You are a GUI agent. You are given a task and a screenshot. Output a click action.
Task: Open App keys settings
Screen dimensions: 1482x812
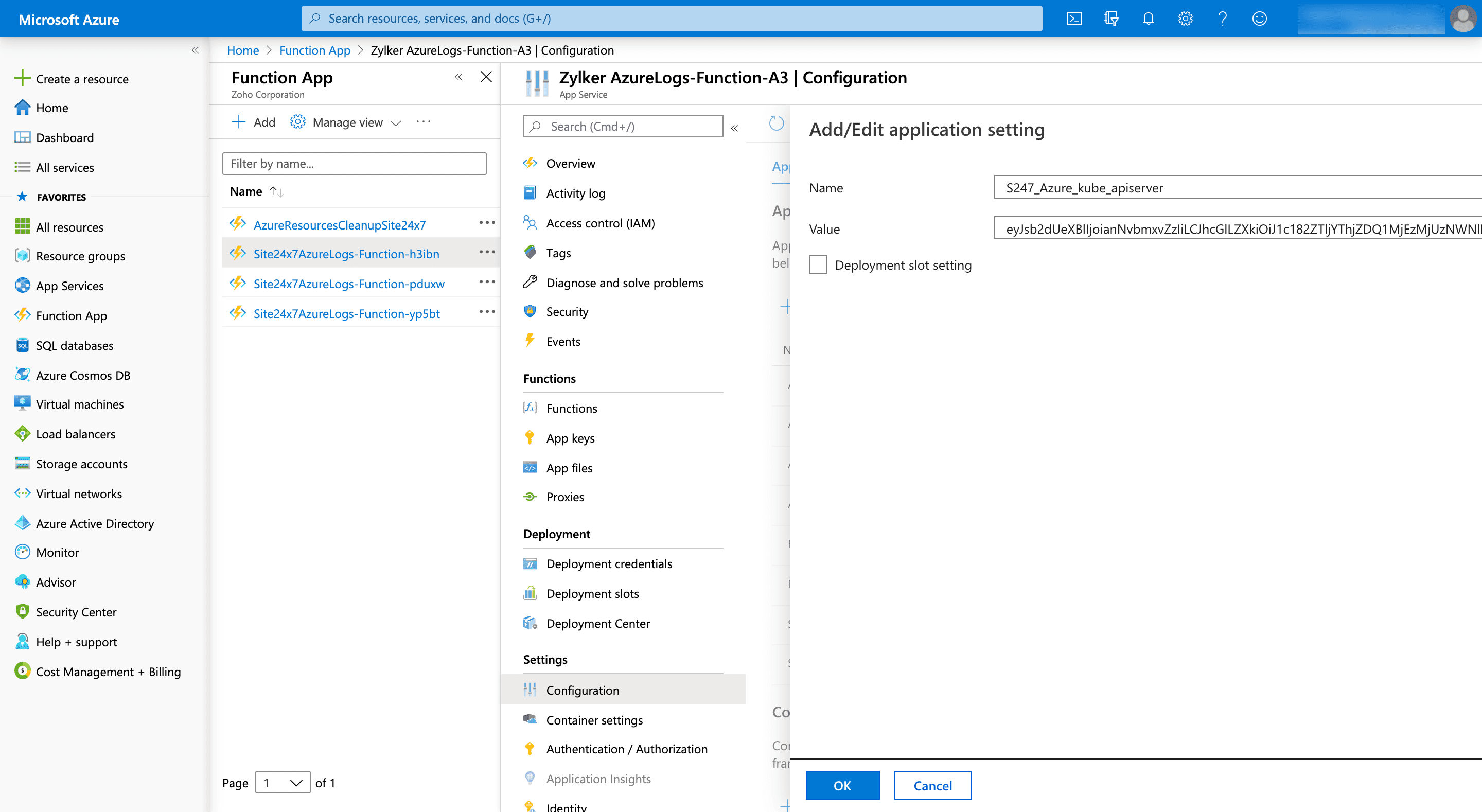(x=570, y=437)
